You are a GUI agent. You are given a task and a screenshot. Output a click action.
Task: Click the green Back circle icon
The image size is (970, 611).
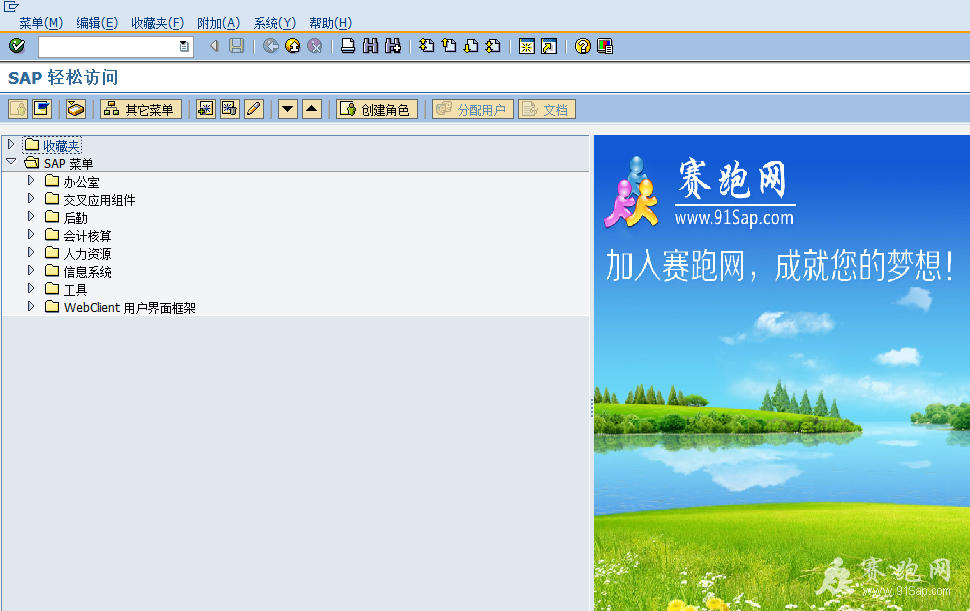pyautogui.click(x=270, y=46)
